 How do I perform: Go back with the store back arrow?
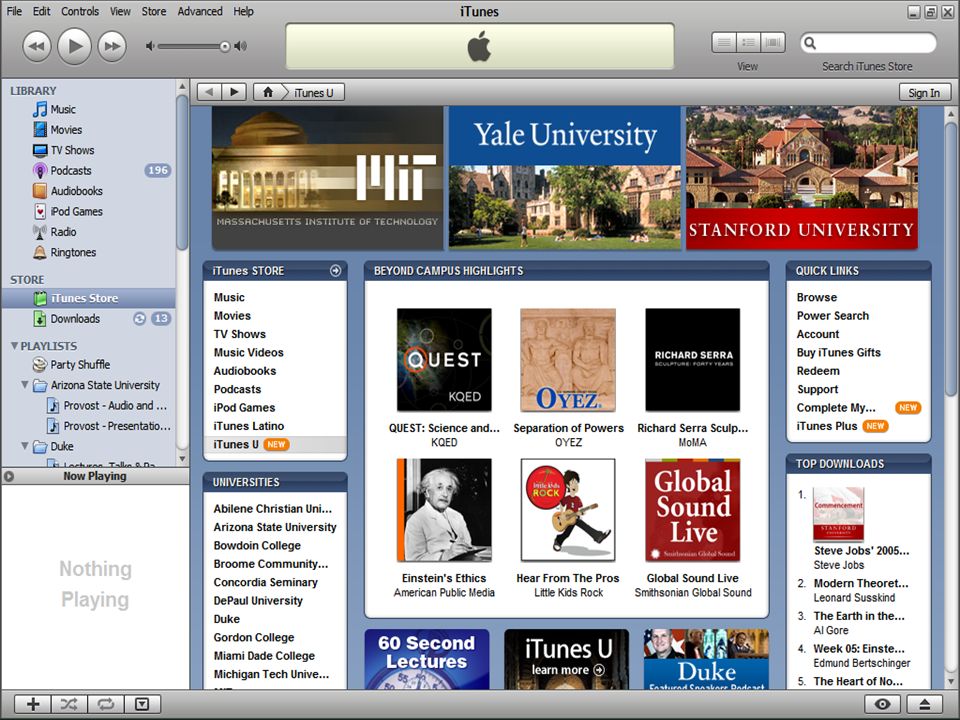pyautogui.click(x=209, y=92)
